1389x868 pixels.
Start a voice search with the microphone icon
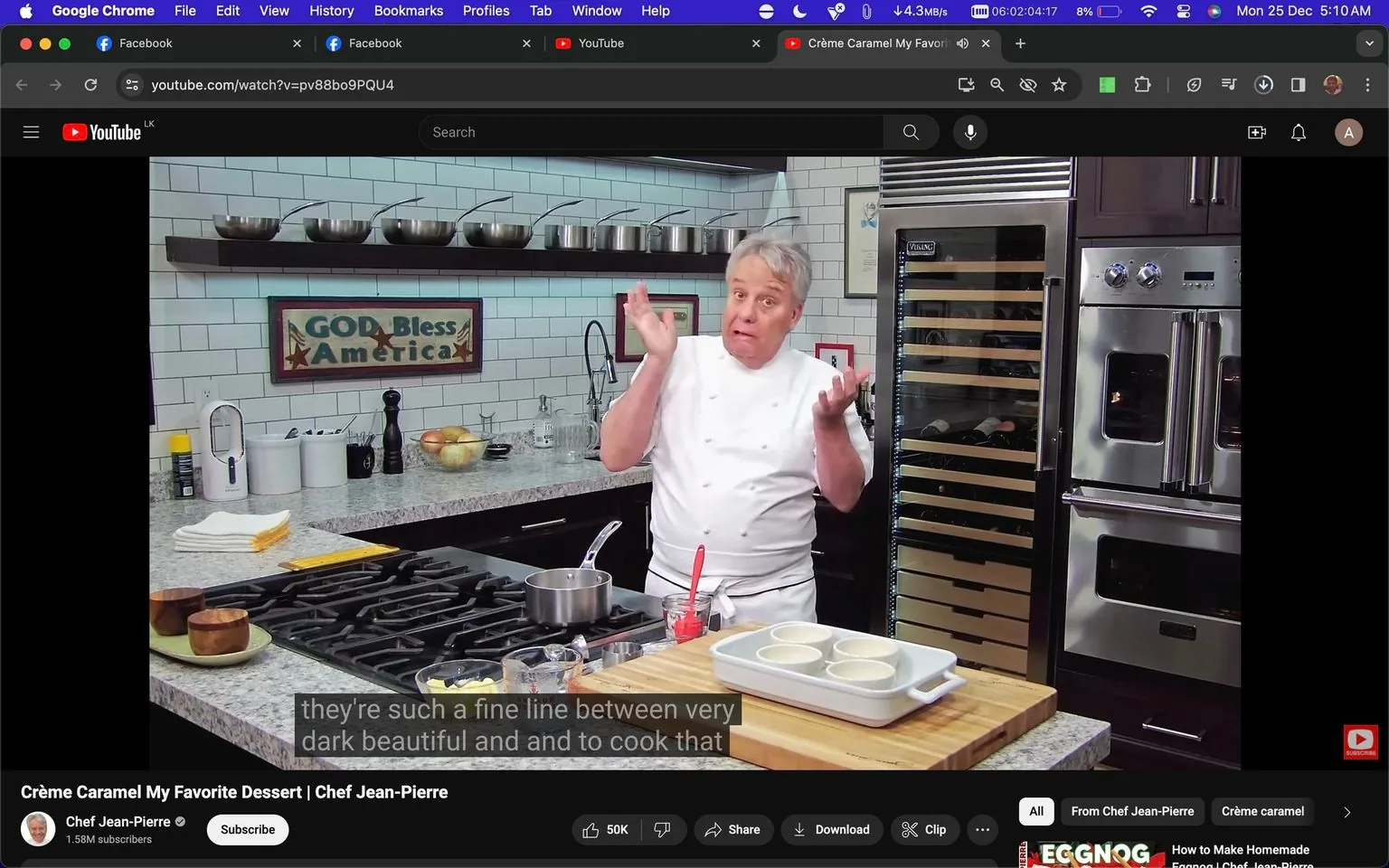(x=969, y=132)
